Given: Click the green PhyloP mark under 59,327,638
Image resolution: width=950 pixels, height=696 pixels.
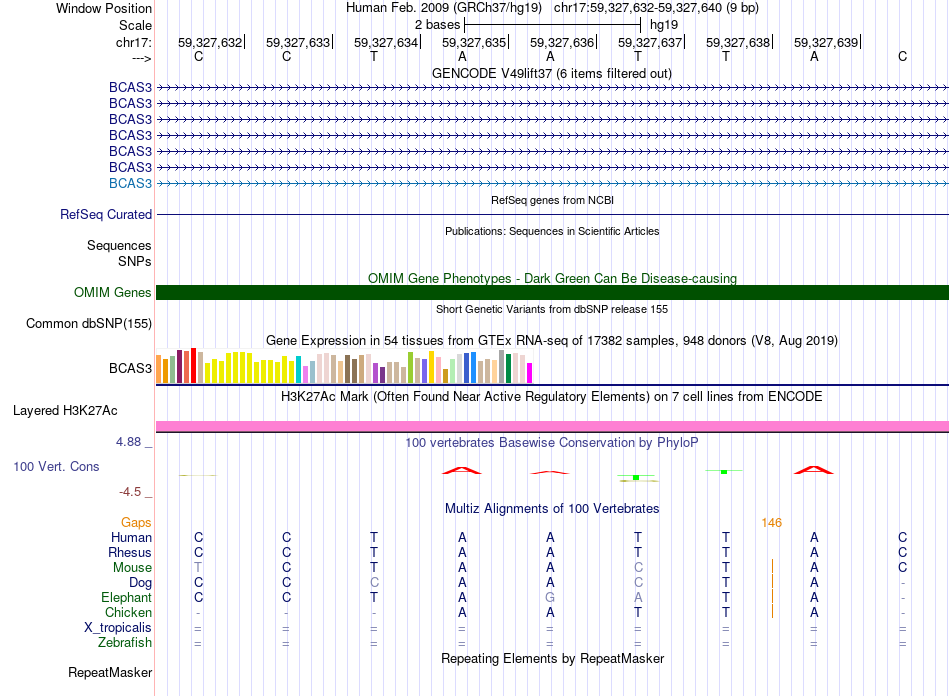Looking at the screenshot, I should click(724, 471).
